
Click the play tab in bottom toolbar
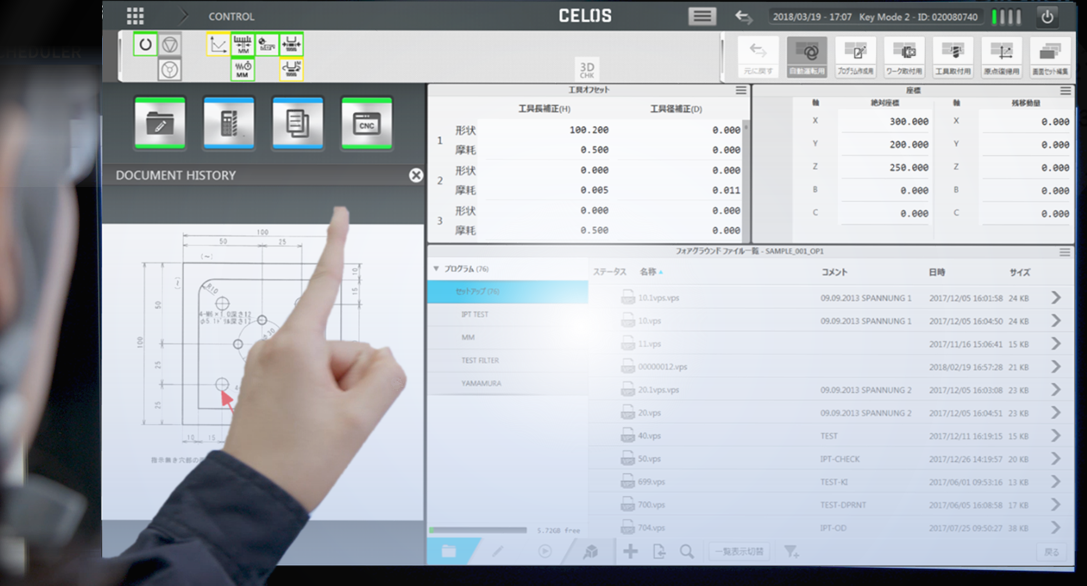[545, 551]
